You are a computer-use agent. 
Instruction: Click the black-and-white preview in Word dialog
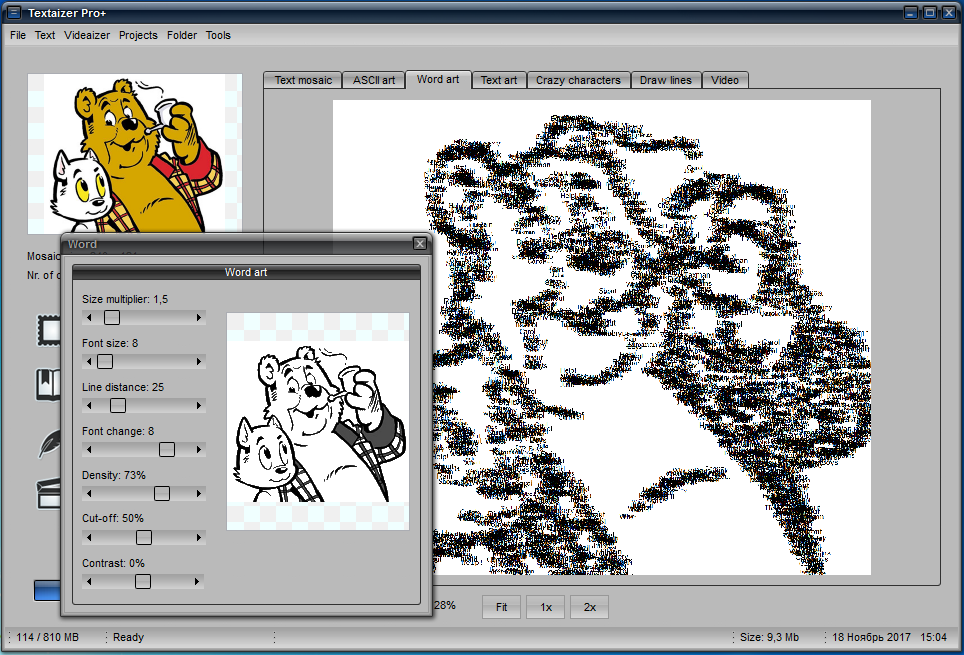coord(318,421)
